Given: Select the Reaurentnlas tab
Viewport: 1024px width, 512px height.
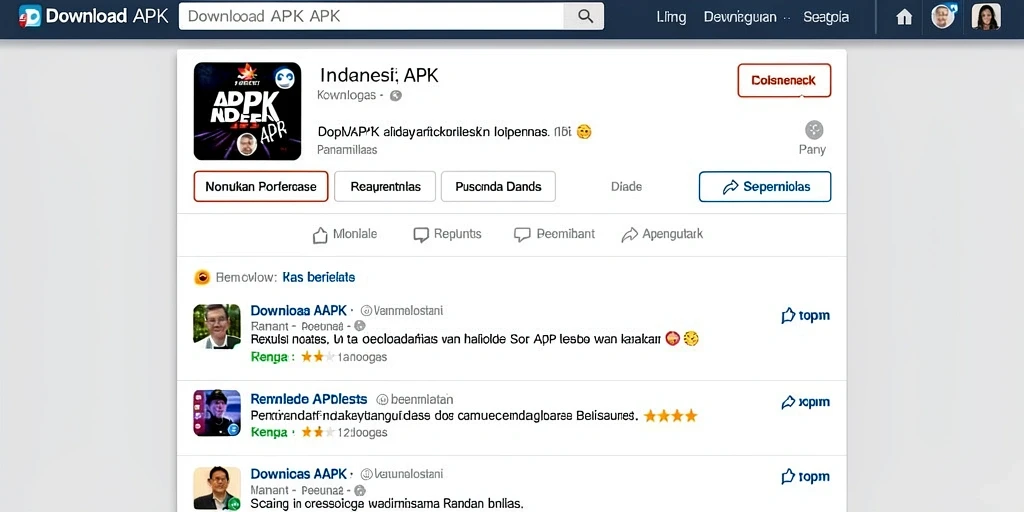Looking at the screenshot, I should tap(385, 187).
